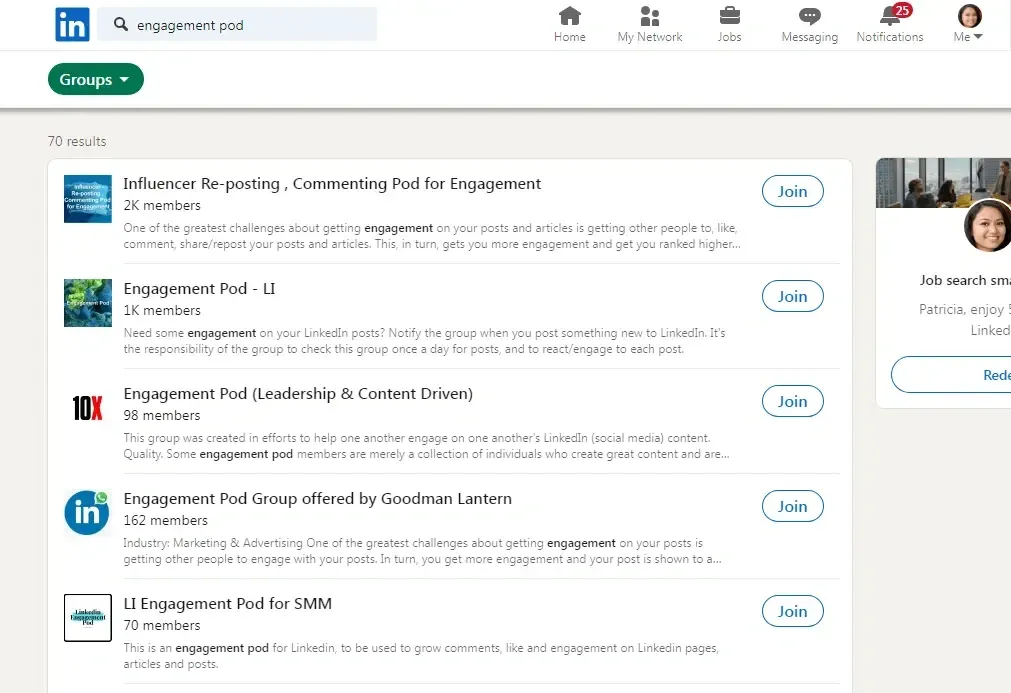Click the ad banner office image
The width and height of the screenshot is (1011, 693).
tap(943, 182)
